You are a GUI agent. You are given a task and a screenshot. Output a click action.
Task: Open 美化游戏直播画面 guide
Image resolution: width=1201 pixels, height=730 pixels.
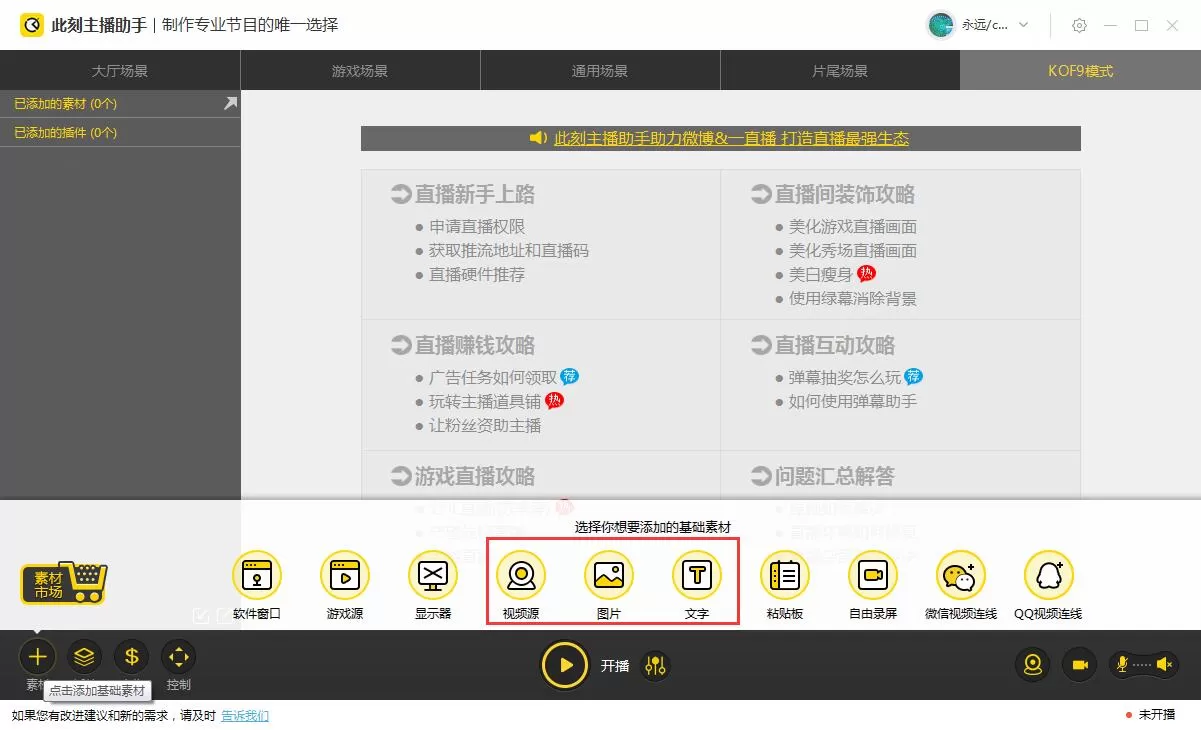[853, 227]
